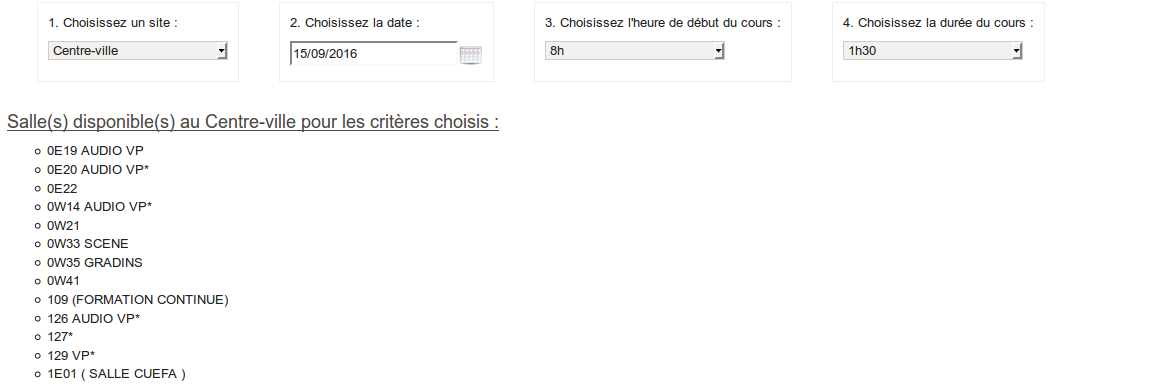Select room 0W14 AUDIO VP*
Screen dimensions: 1158x387
coord(100,207)
